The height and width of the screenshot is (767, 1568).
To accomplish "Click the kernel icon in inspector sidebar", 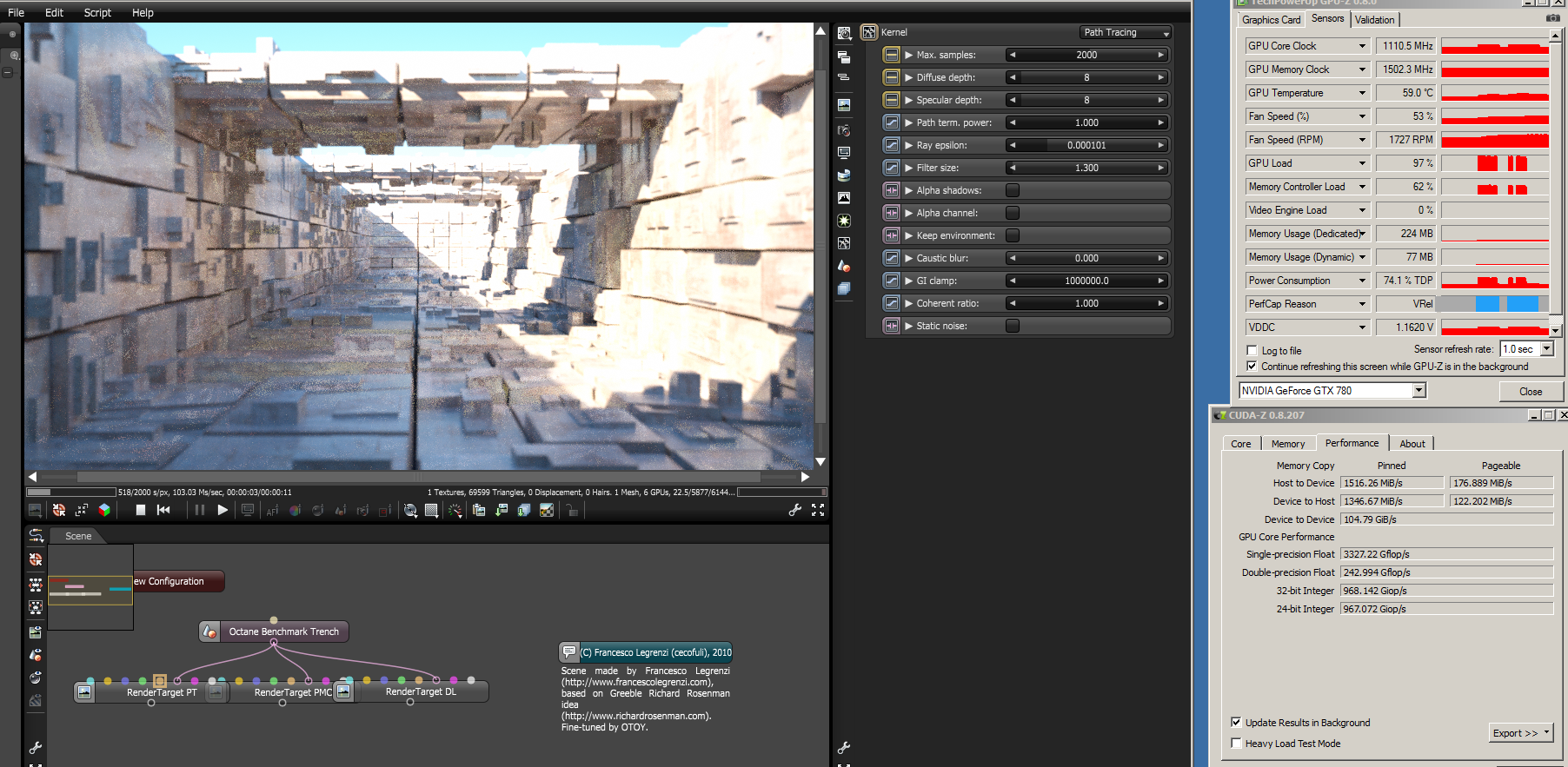I will tap(844, 243).
